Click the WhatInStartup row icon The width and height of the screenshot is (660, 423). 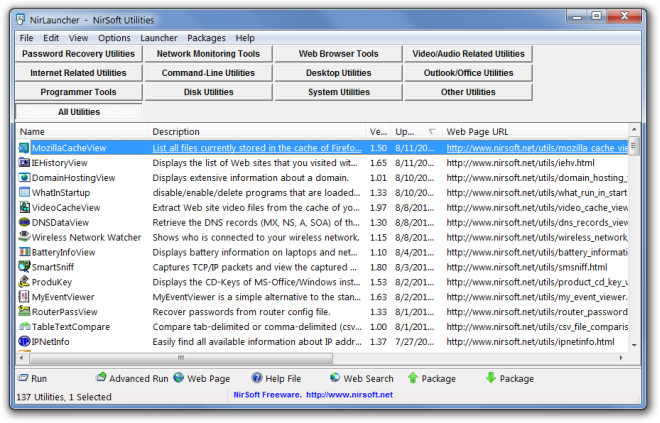[x=24, y=193]
